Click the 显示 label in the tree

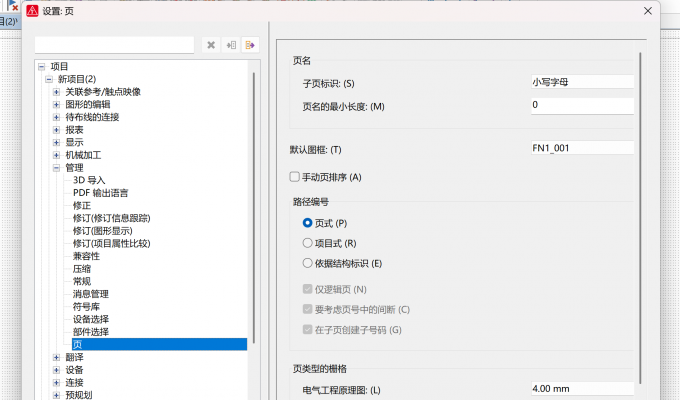[74, 142]
